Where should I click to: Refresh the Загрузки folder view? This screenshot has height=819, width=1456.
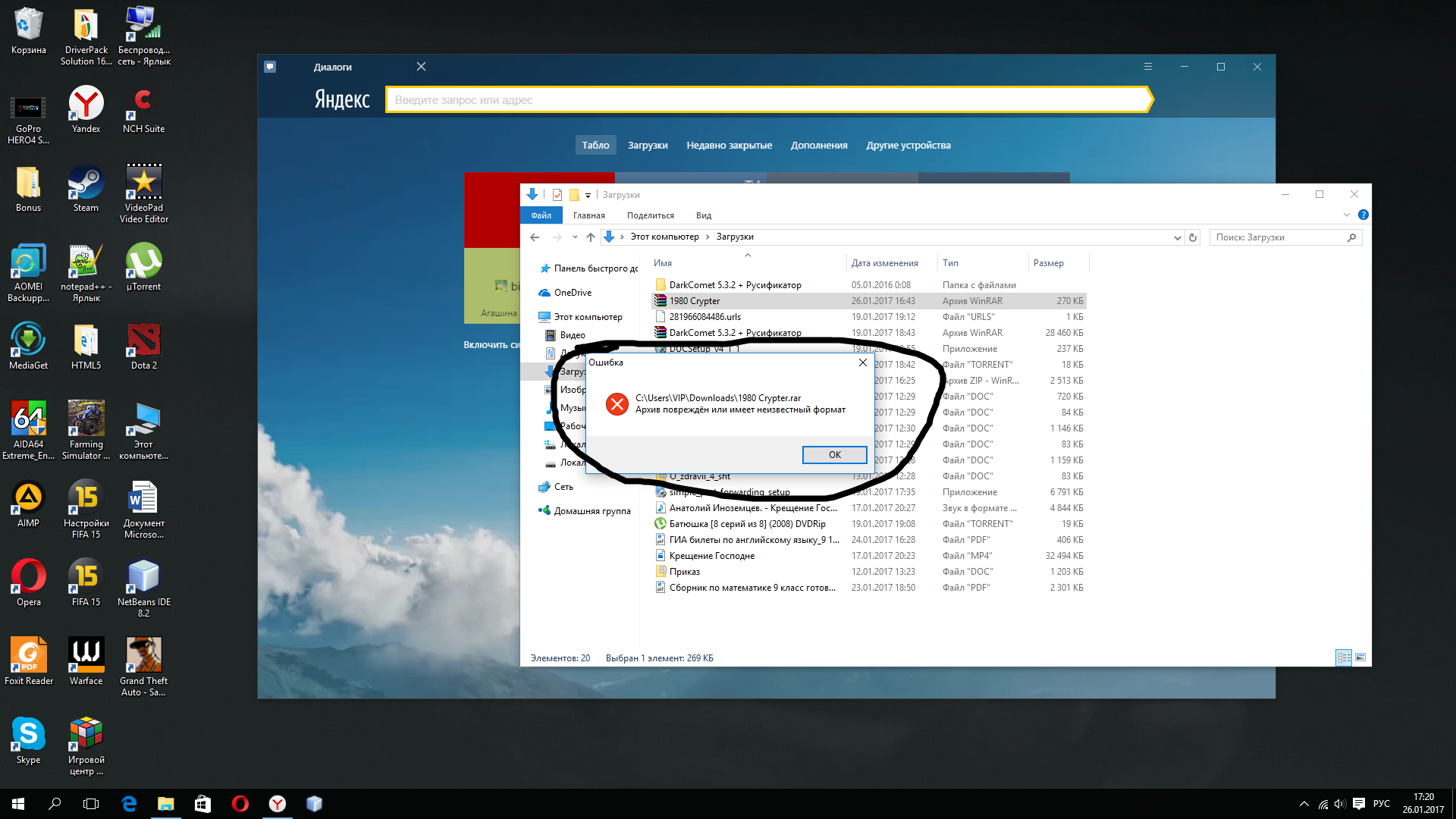(1193, 237)
